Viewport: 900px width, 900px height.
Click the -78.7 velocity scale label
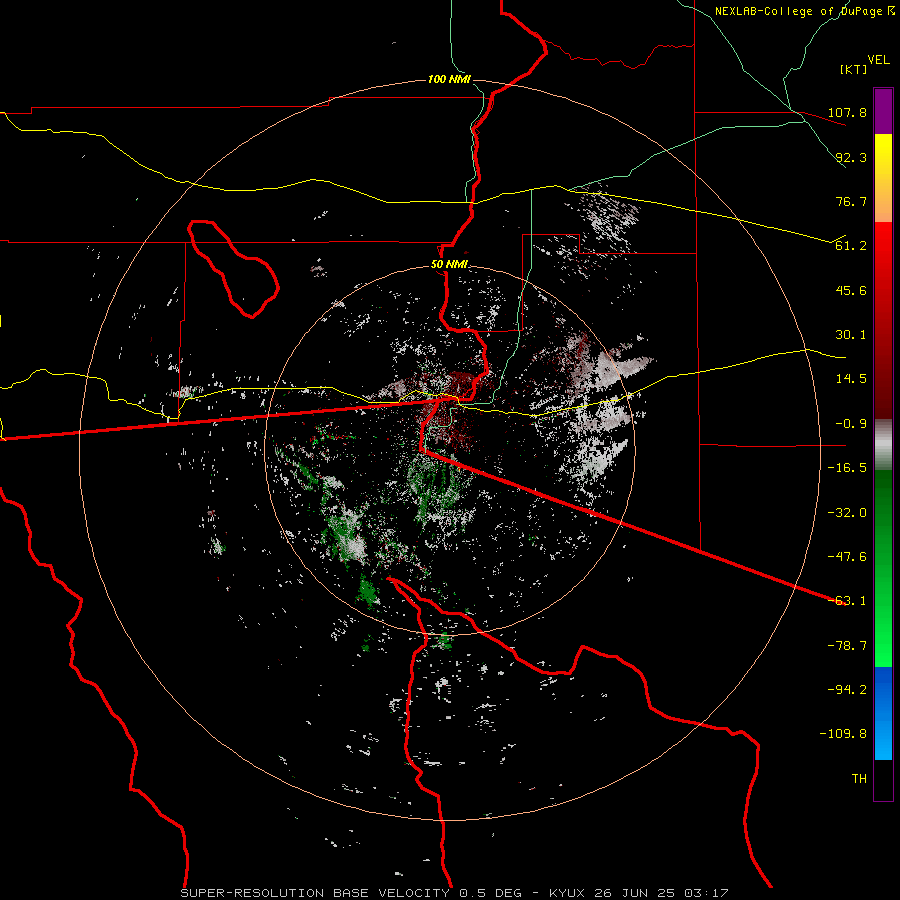[847, 646]
